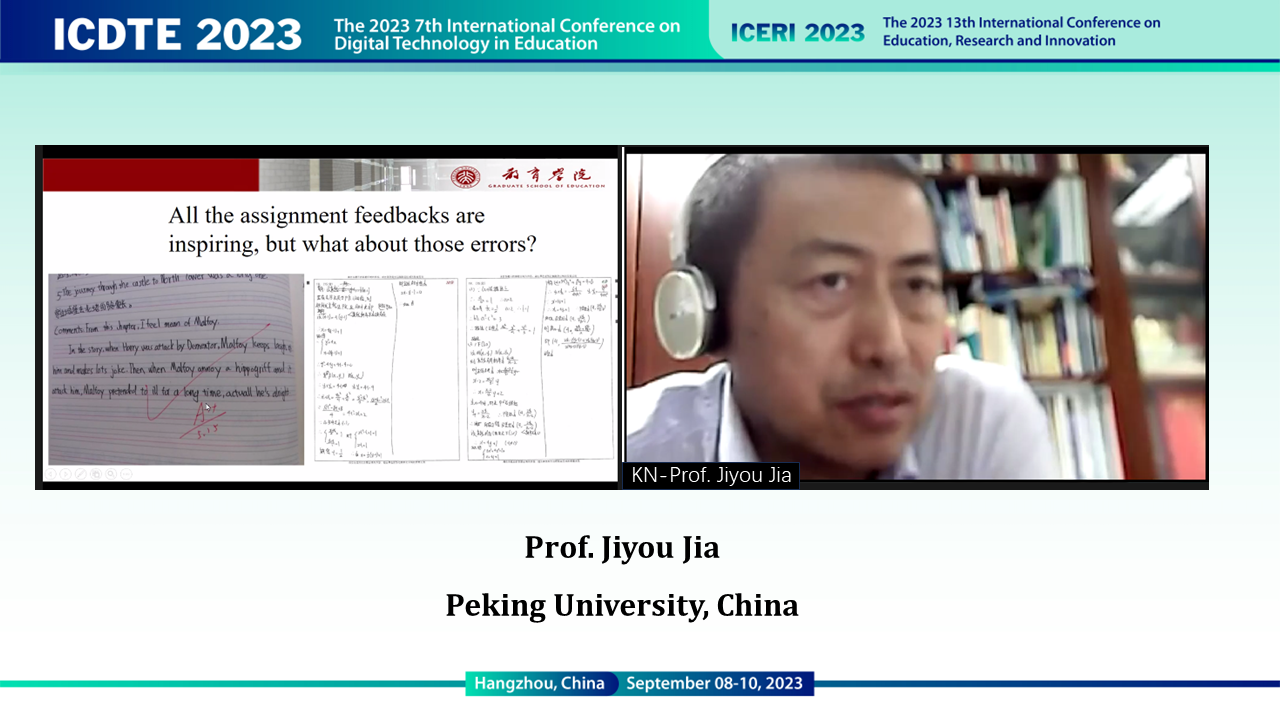Click the next slide arrow icon
The image size is (1280, 720).
tap(66, 473)
